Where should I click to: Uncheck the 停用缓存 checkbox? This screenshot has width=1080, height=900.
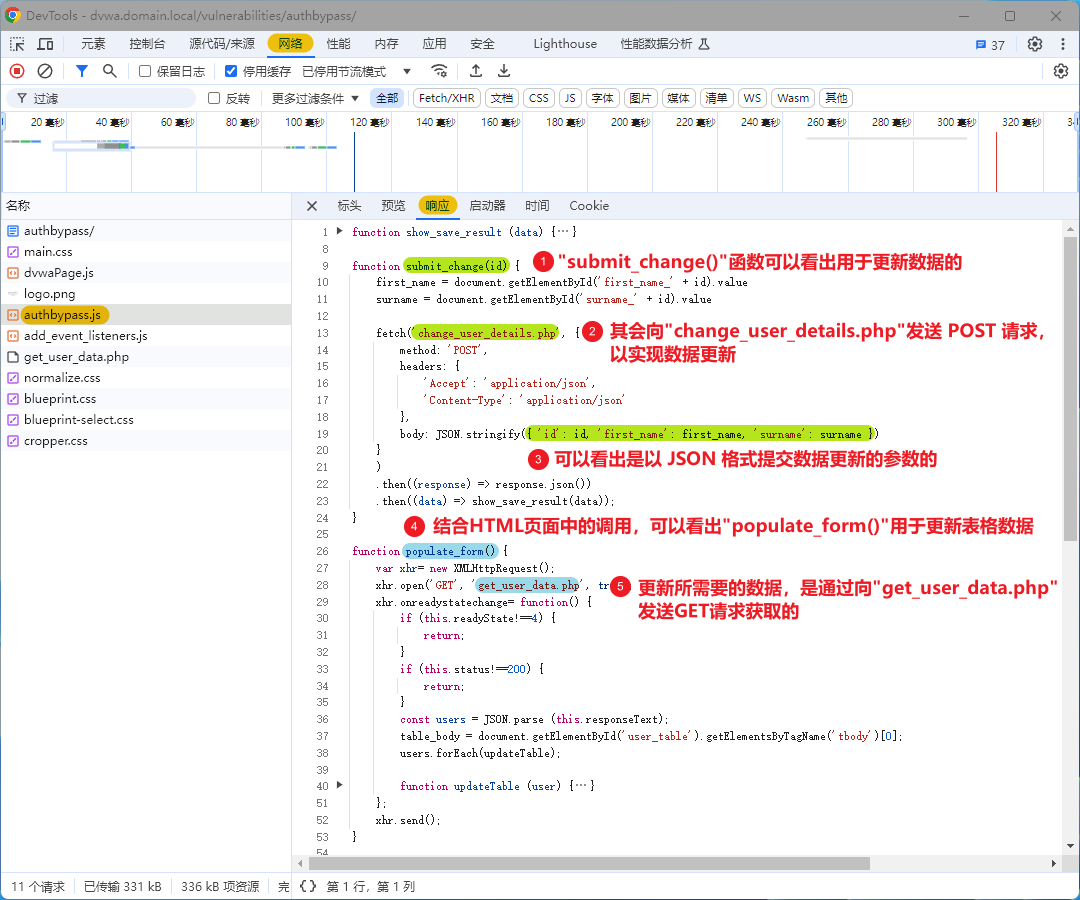231,71
